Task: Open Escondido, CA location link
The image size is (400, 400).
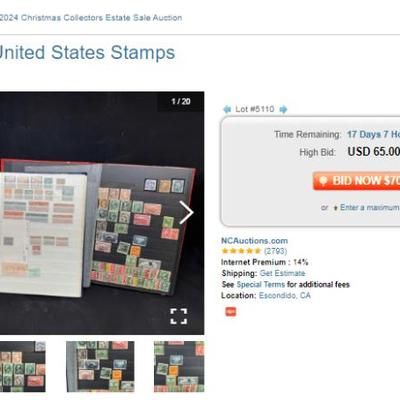Action: [x=285, y=295]
